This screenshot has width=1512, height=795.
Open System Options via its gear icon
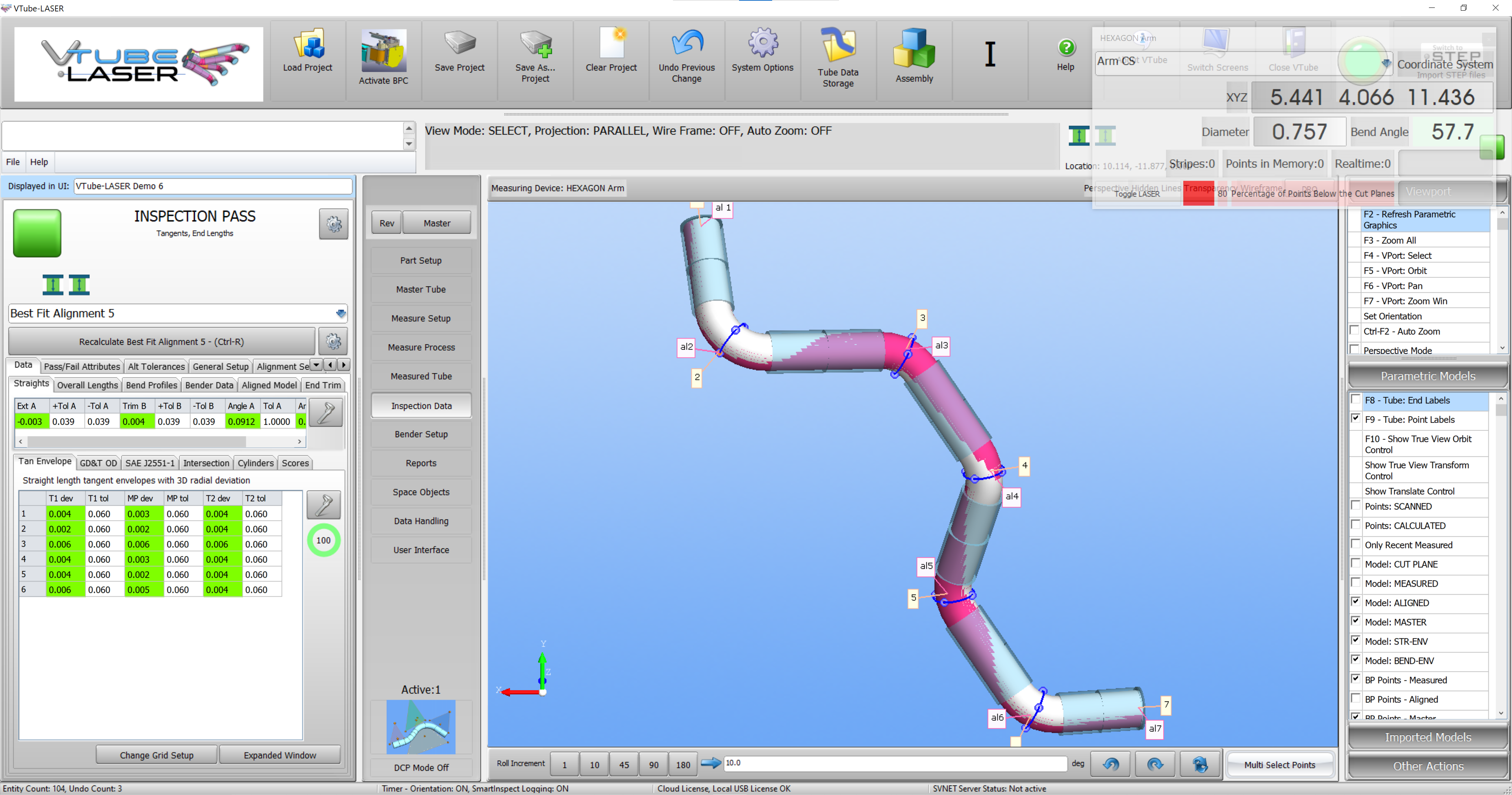(x=762, y=44)
